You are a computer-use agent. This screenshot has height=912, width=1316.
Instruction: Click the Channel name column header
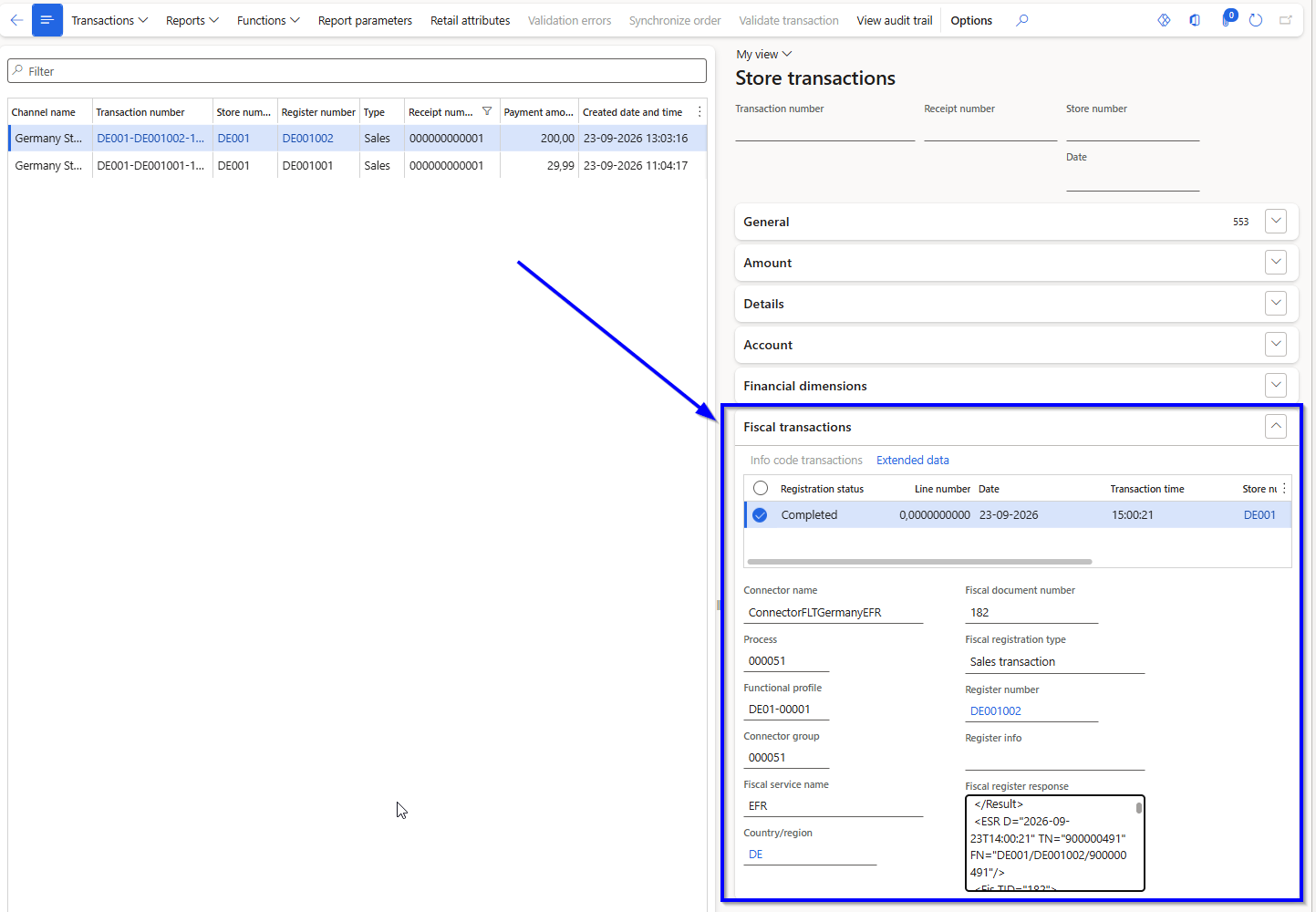click(x=44, y=112)
